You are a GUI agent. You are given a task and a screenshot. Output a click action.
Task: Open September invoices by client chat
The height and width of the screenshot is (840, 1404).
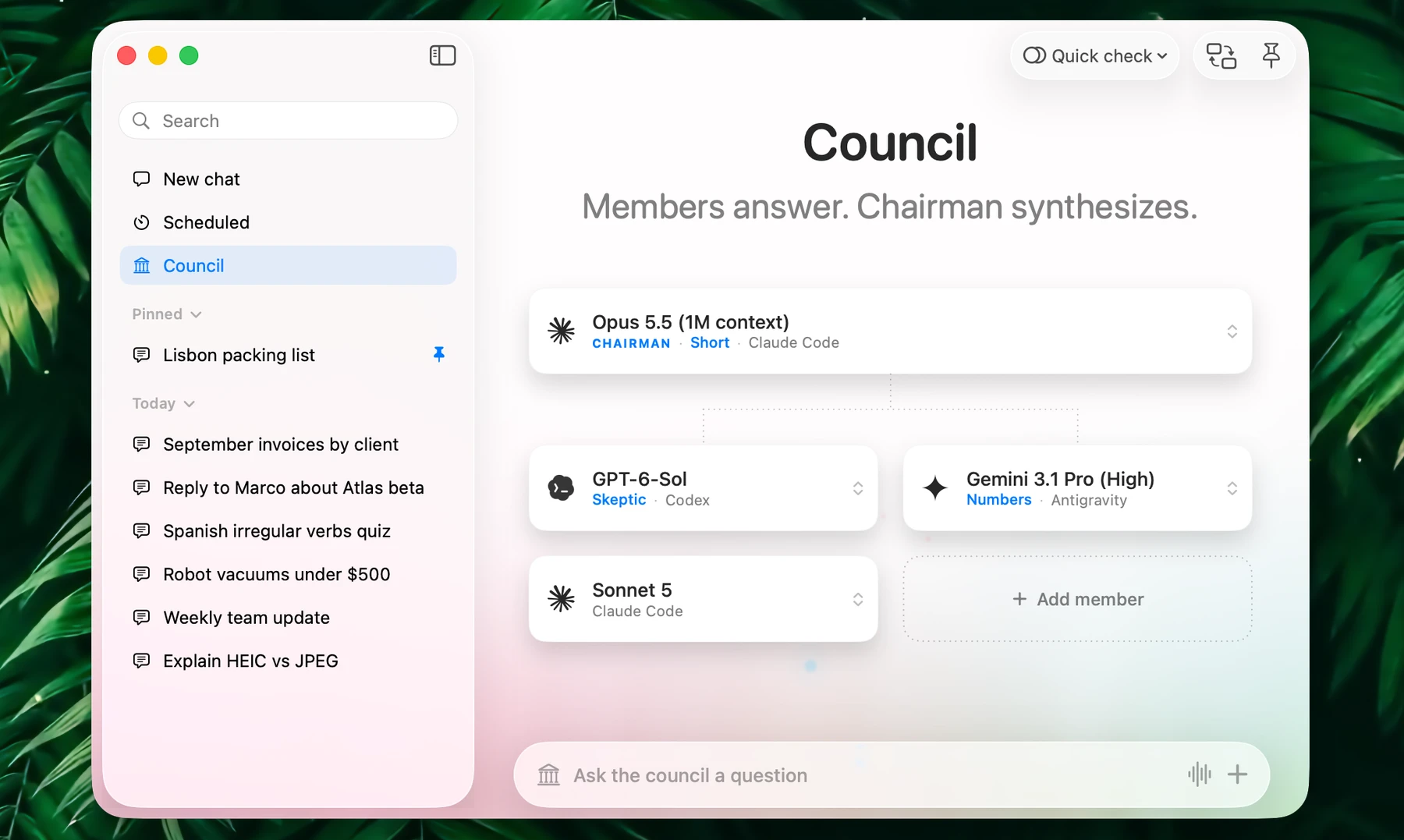288,445
